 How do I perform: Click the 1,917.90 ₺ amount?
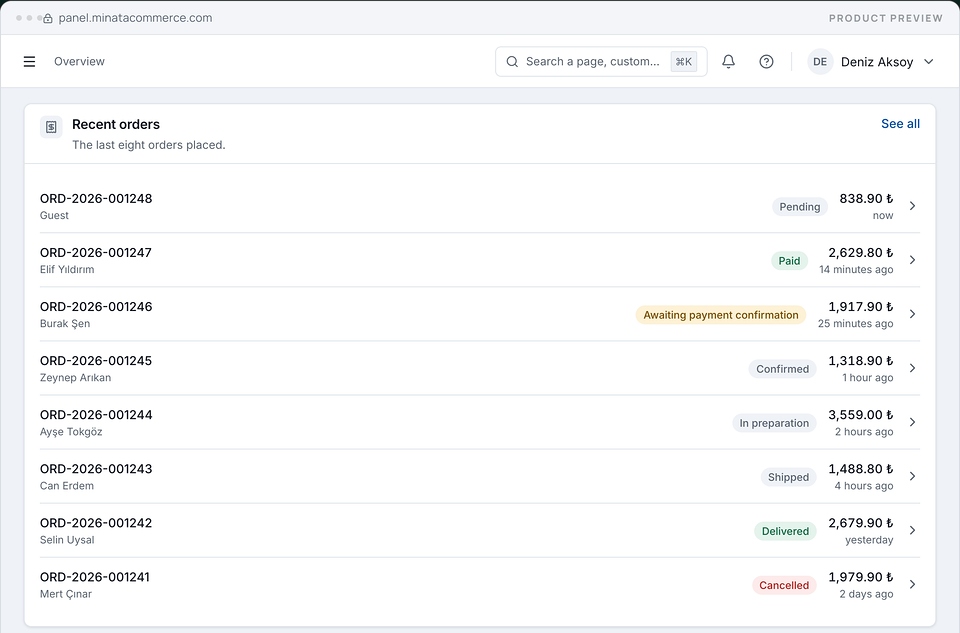coord(860,307)
